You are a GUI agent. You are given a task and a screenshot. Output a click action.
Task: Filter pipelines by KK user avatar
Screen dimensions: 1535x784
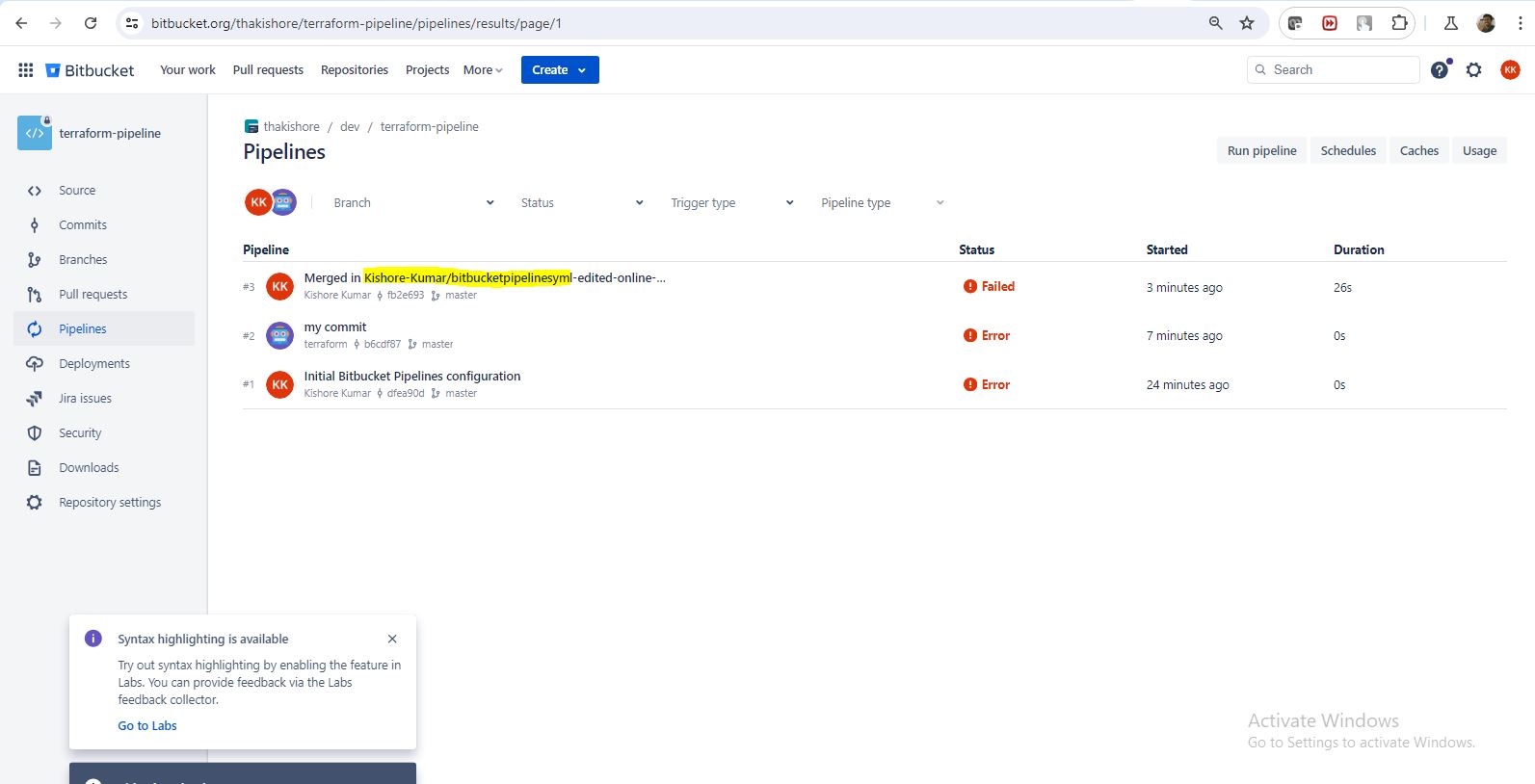click(x=257, y=202)
